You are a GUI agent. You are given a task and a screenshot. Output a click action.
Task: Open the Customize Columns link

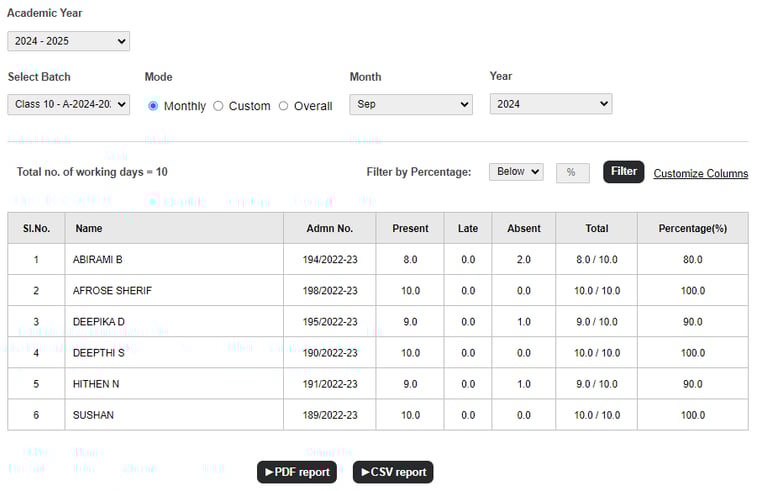700,173
